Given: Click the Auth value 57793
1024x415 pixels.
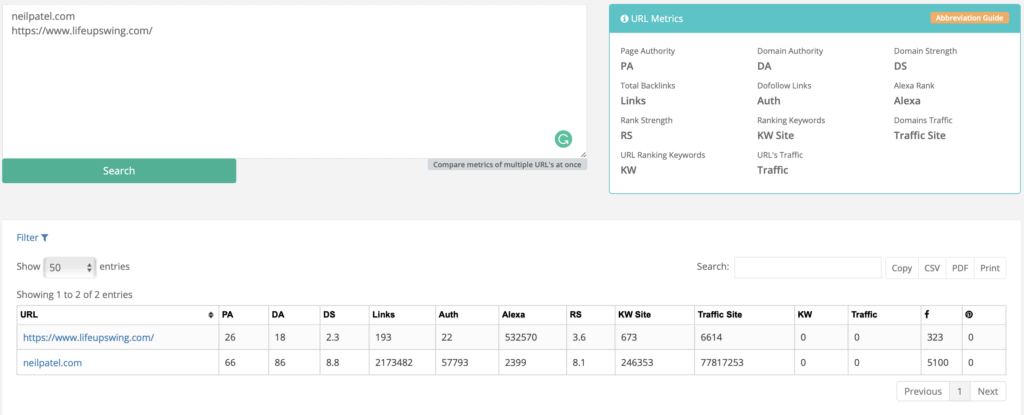Looking at the screenshot, I should click(454, 363).
